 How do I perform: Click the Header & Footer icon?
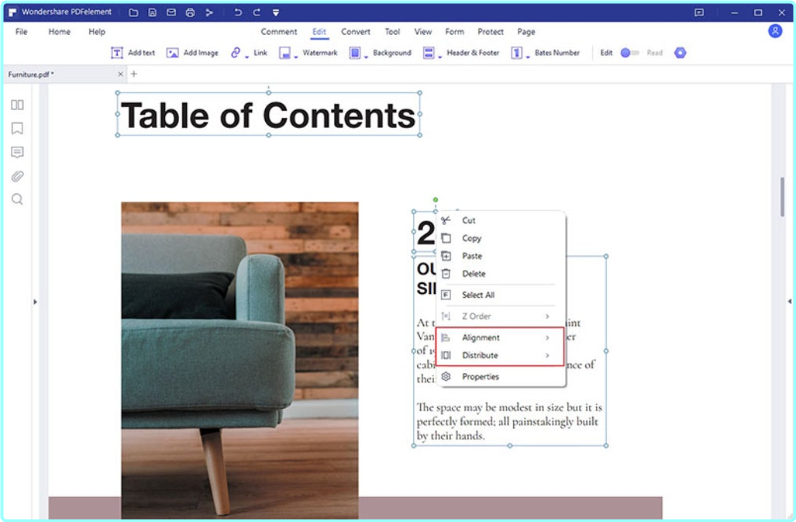(428, 53)
